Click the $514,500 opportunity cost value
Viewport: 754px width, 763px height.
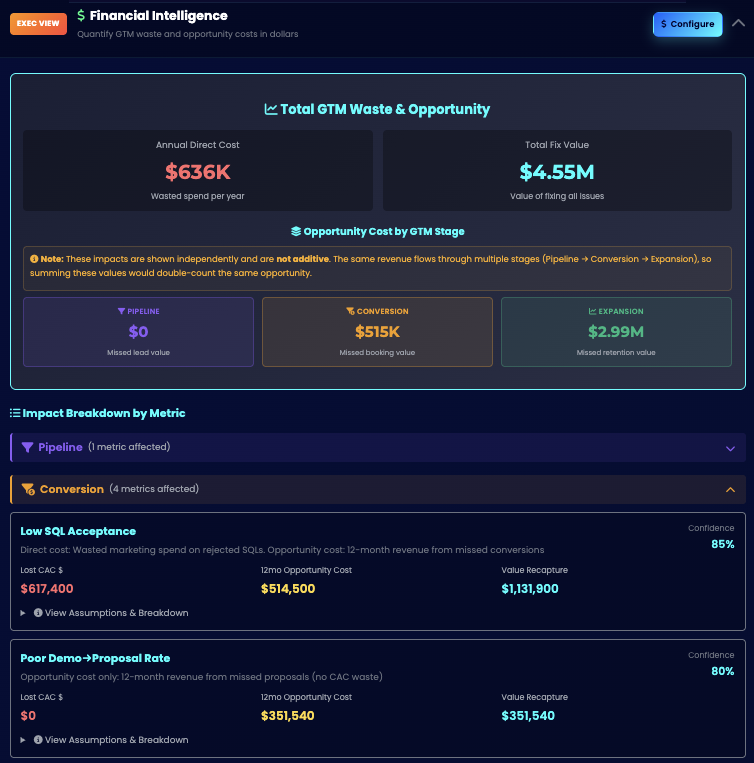point(288,589)
